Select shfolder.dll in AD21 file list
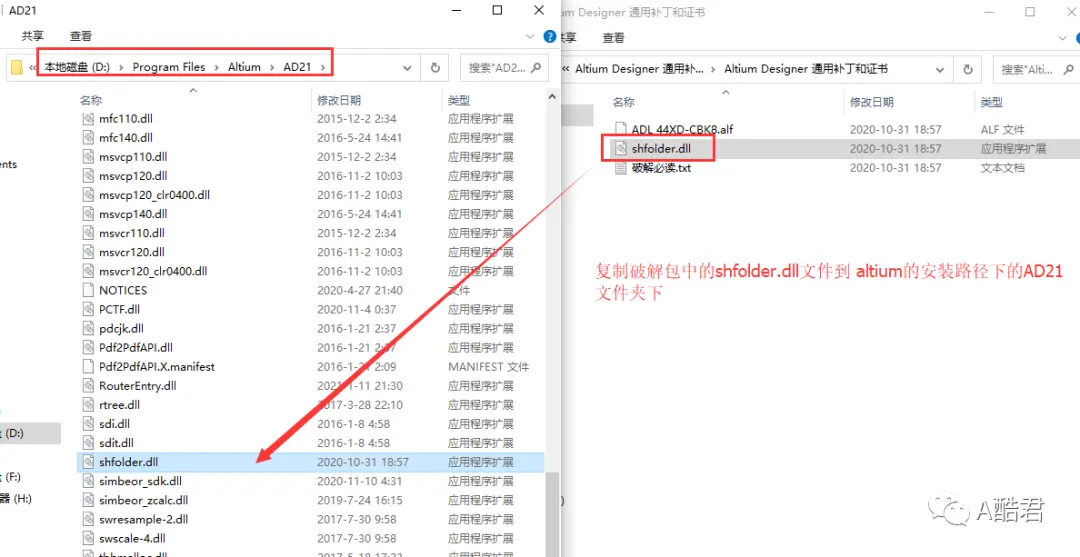Screen dimensions: 1080x557 pos(310,462)
